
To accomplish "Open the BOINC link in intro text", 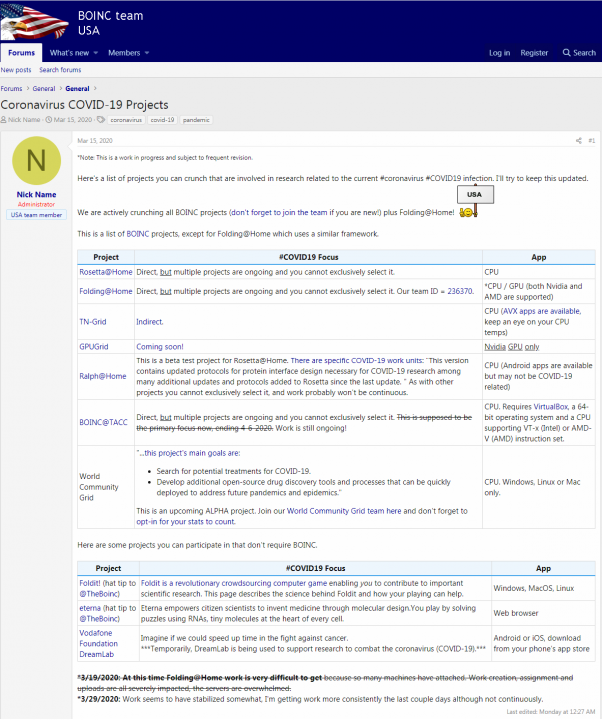I will click(x=138, y=234).
